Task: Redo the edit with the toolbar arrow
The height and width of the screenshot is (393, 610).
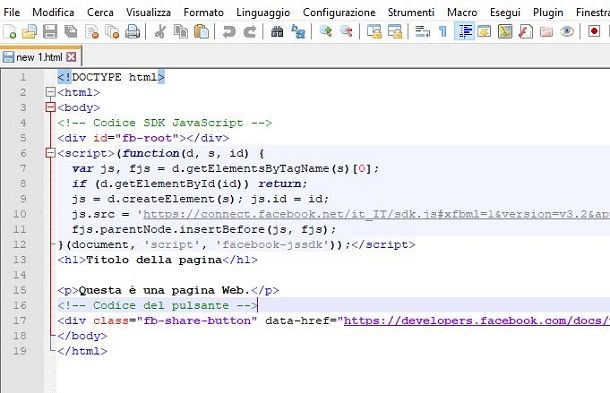Action: click(x=249, y=32)
